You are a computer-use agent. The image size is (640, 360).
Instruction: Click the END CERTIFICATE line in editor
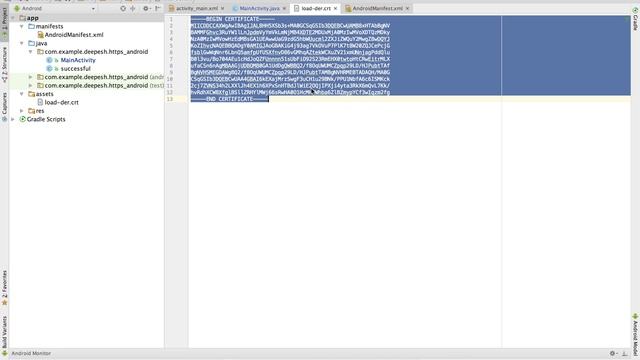(230, 99)
